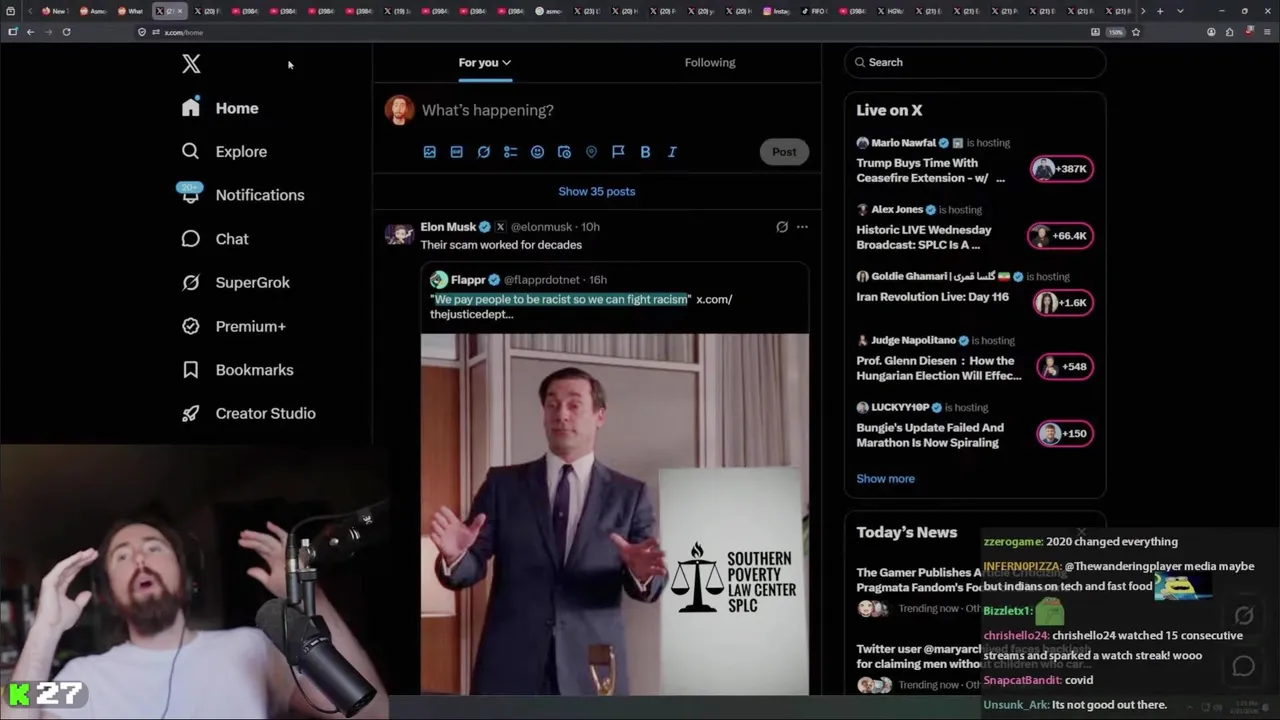Add a GIF to the post
This screenshot has width=1280, height=720.
click(x=456, y=152)
